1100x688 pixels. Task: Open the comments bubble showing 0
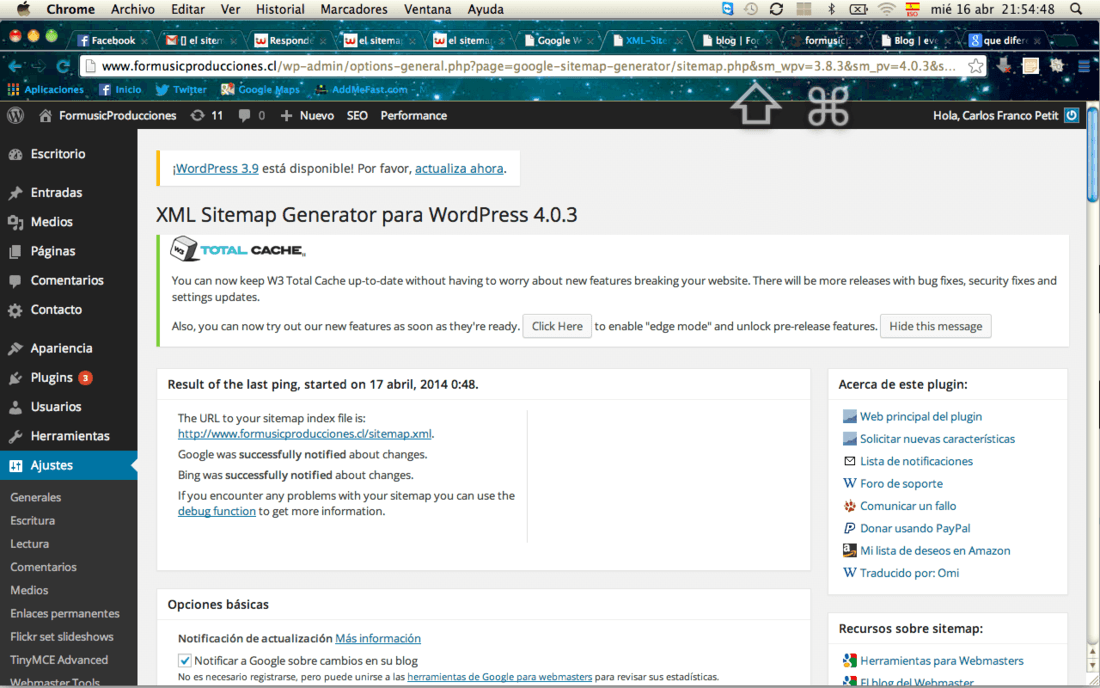tap(251, 116)
